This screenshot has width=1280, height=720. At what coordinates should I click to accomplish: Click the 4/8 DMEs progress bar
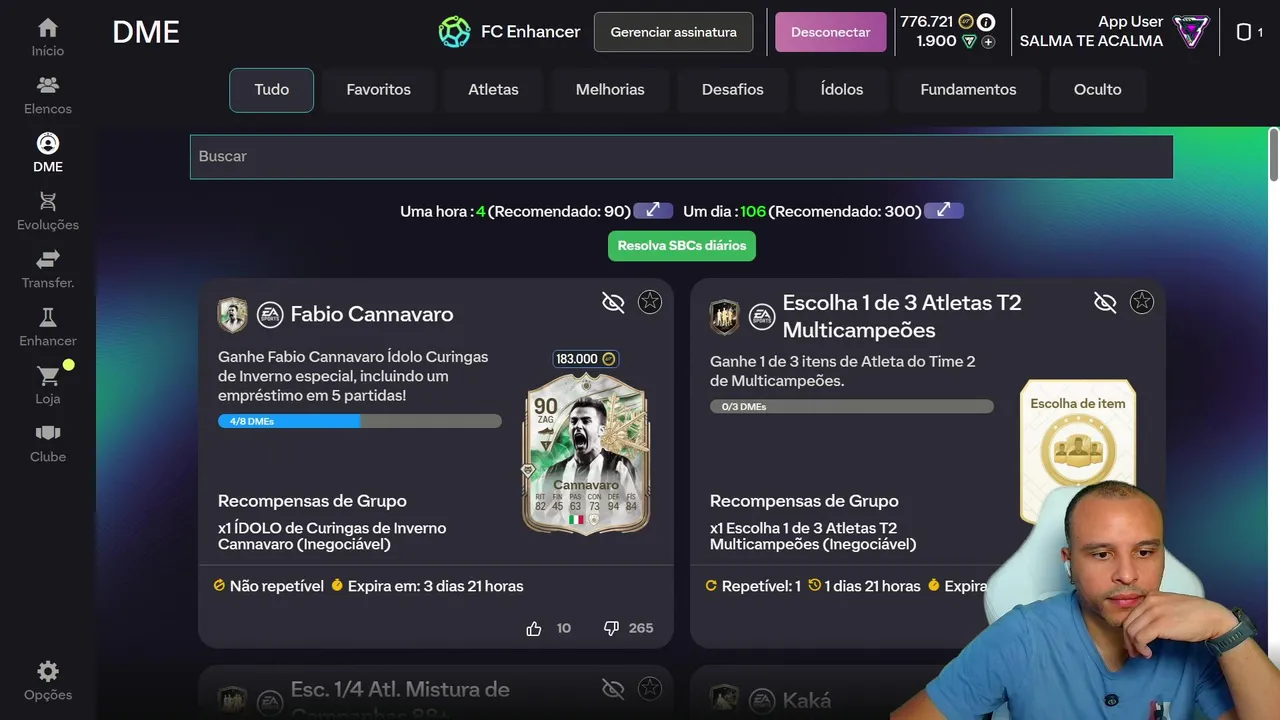360,421
